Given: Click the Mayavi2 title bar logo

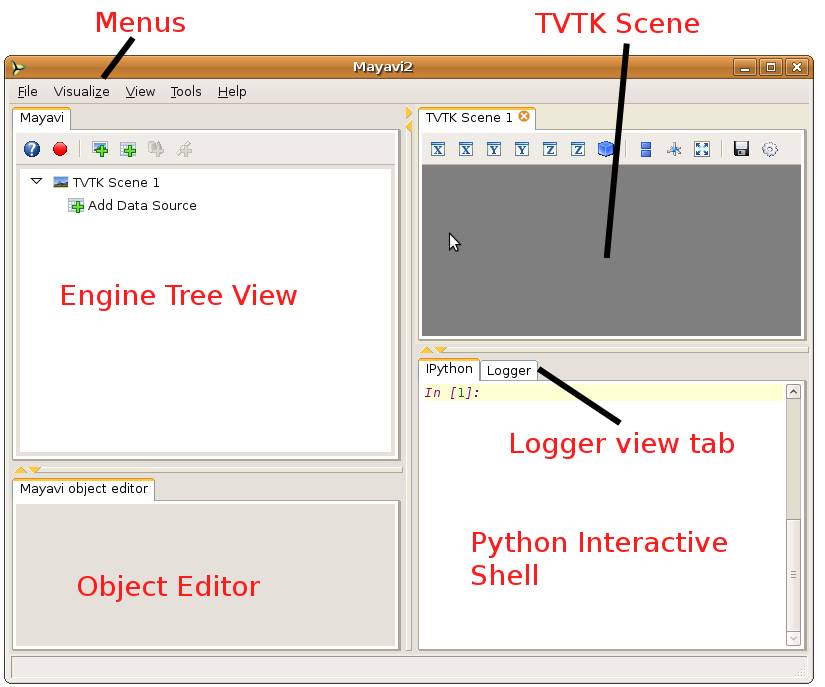Looking at the screenshot, I should [18, 67].
